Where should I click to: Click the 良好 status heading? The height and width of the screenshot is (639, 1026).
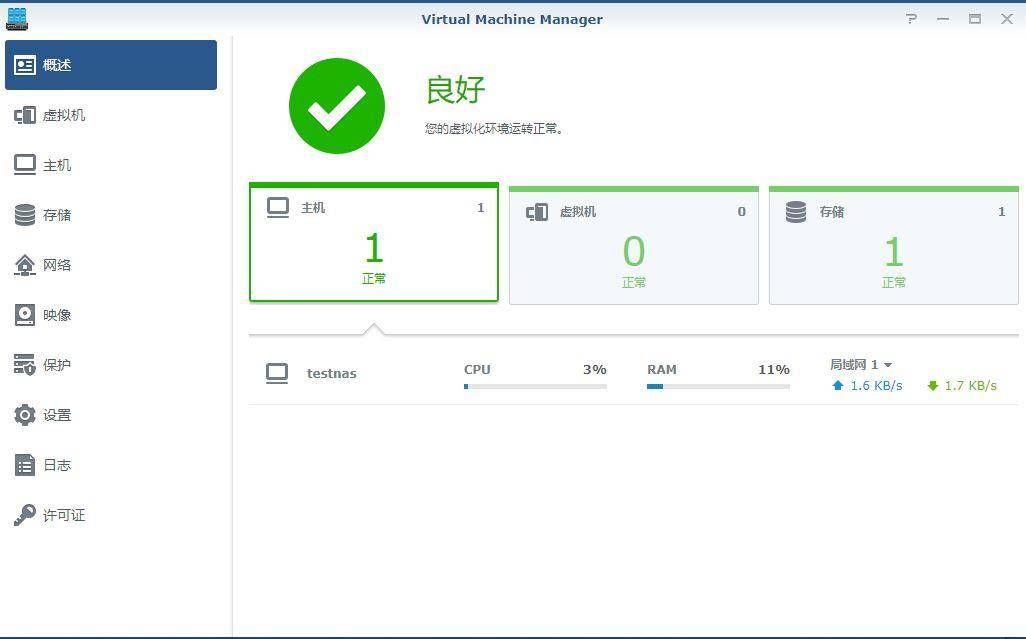point(455,90)
